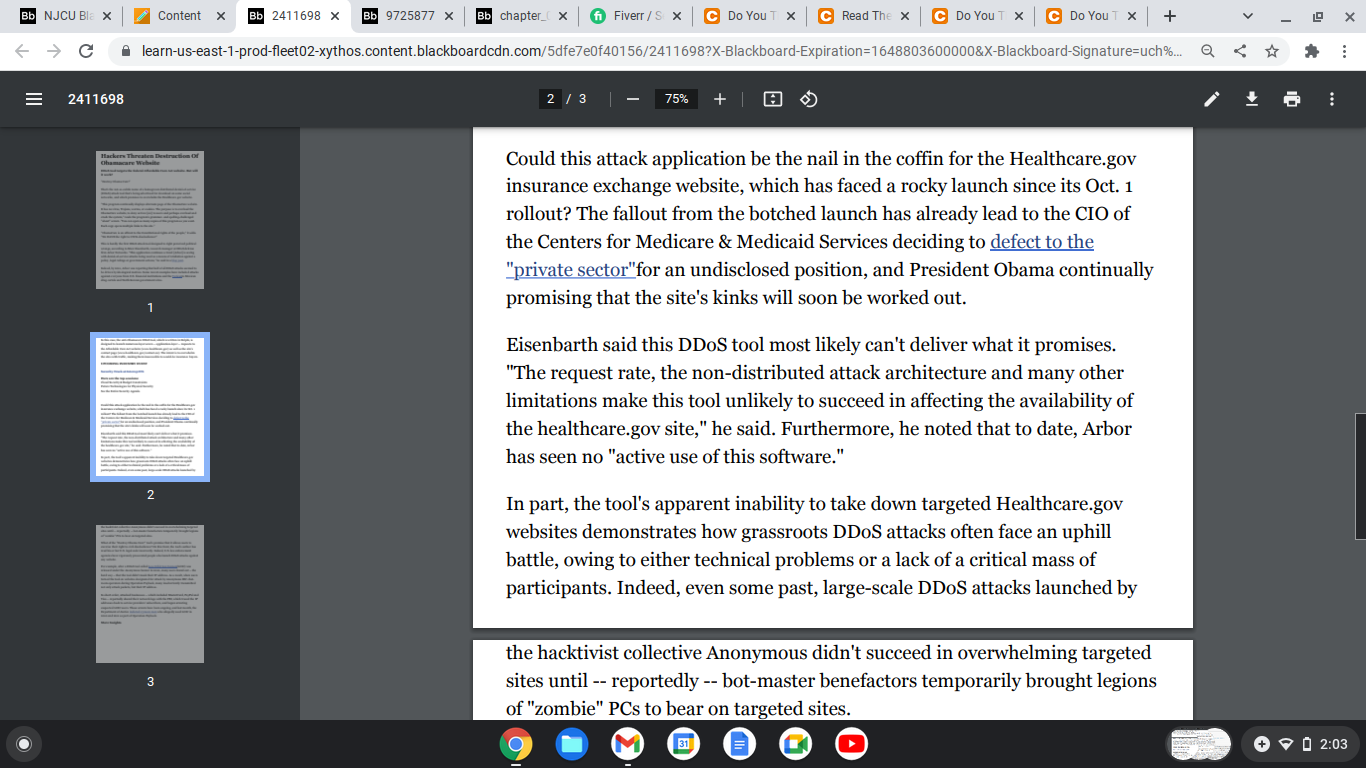
Task: Launch Google Meet from the shelf
Action: [795, 744]
